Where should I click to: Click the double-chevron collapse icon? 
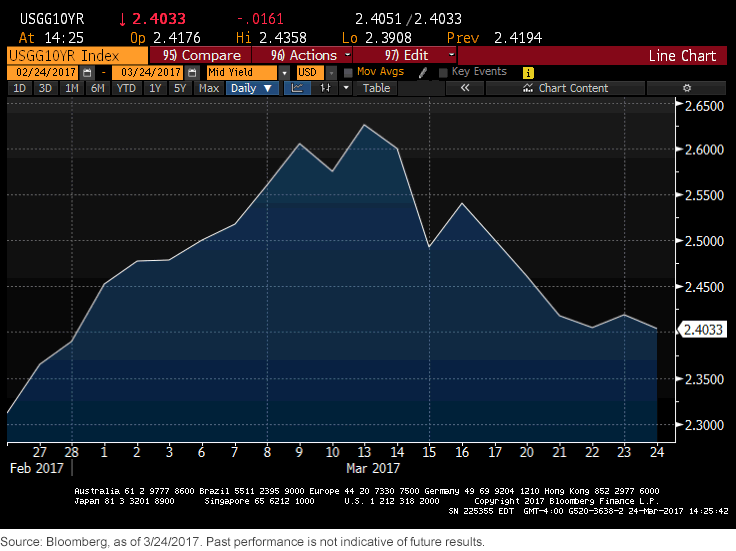point(465,88)
